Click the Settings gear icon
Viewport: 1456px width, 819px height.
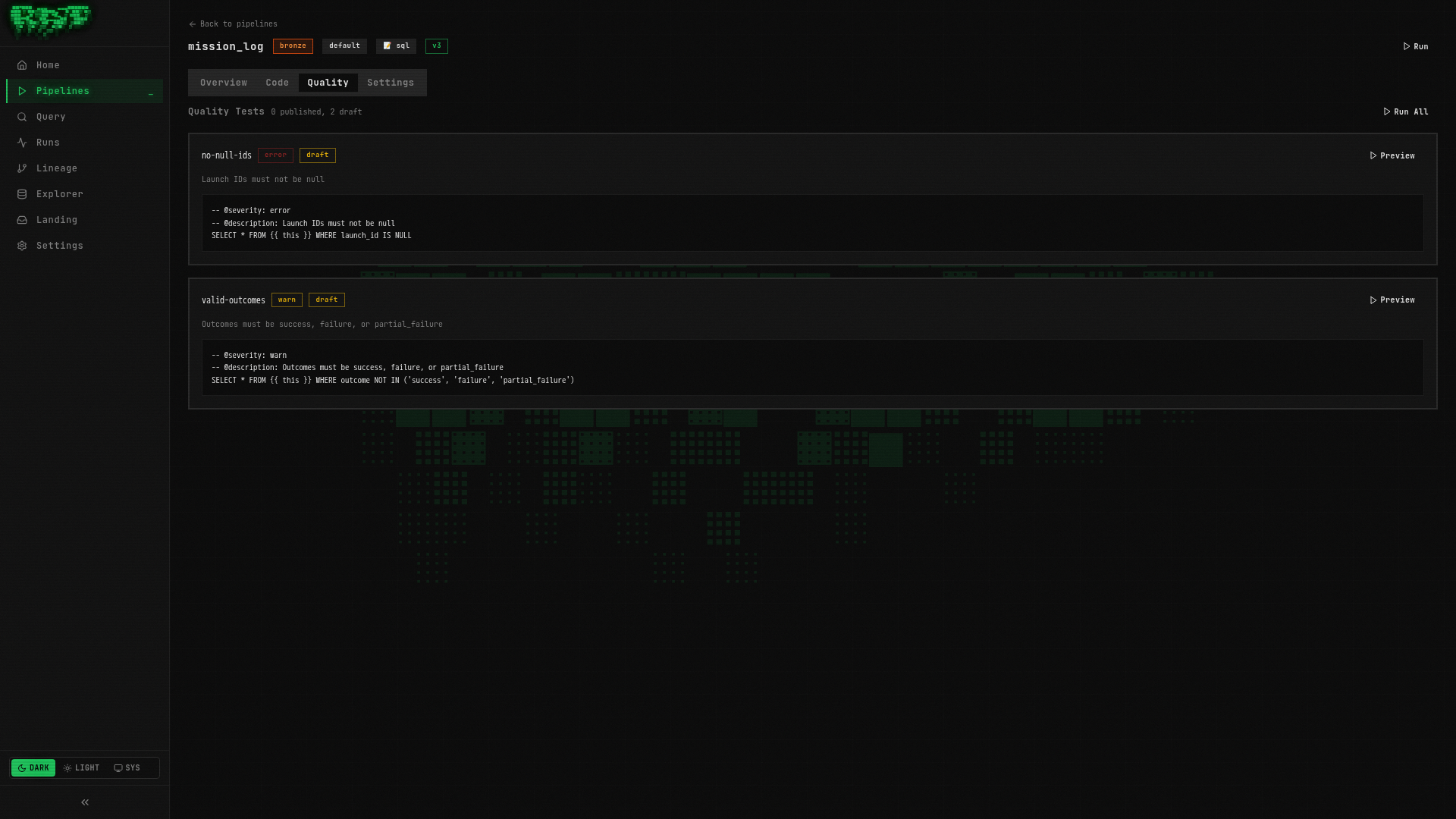click(x=23, y=246)
